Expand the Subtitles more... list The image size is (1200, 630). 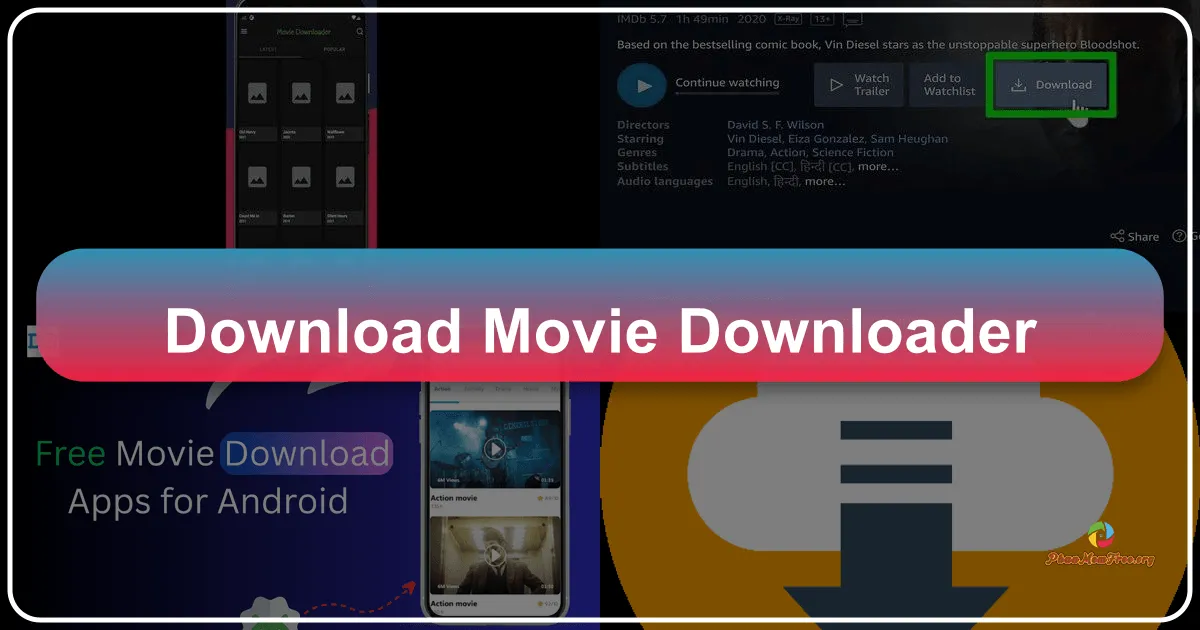point(876,166)
